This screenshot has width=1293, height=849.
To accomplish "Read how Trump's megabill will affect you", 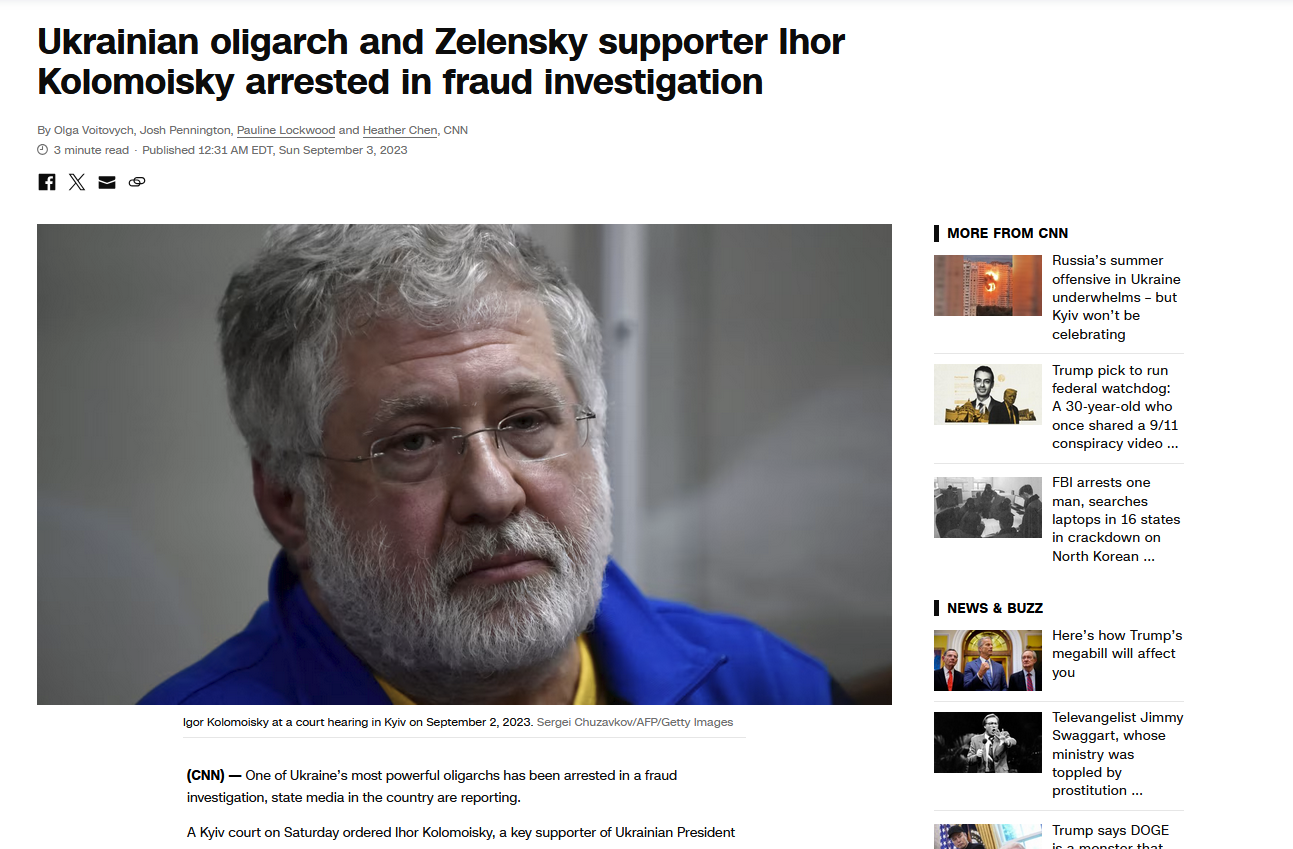I will coord(1117,654).
